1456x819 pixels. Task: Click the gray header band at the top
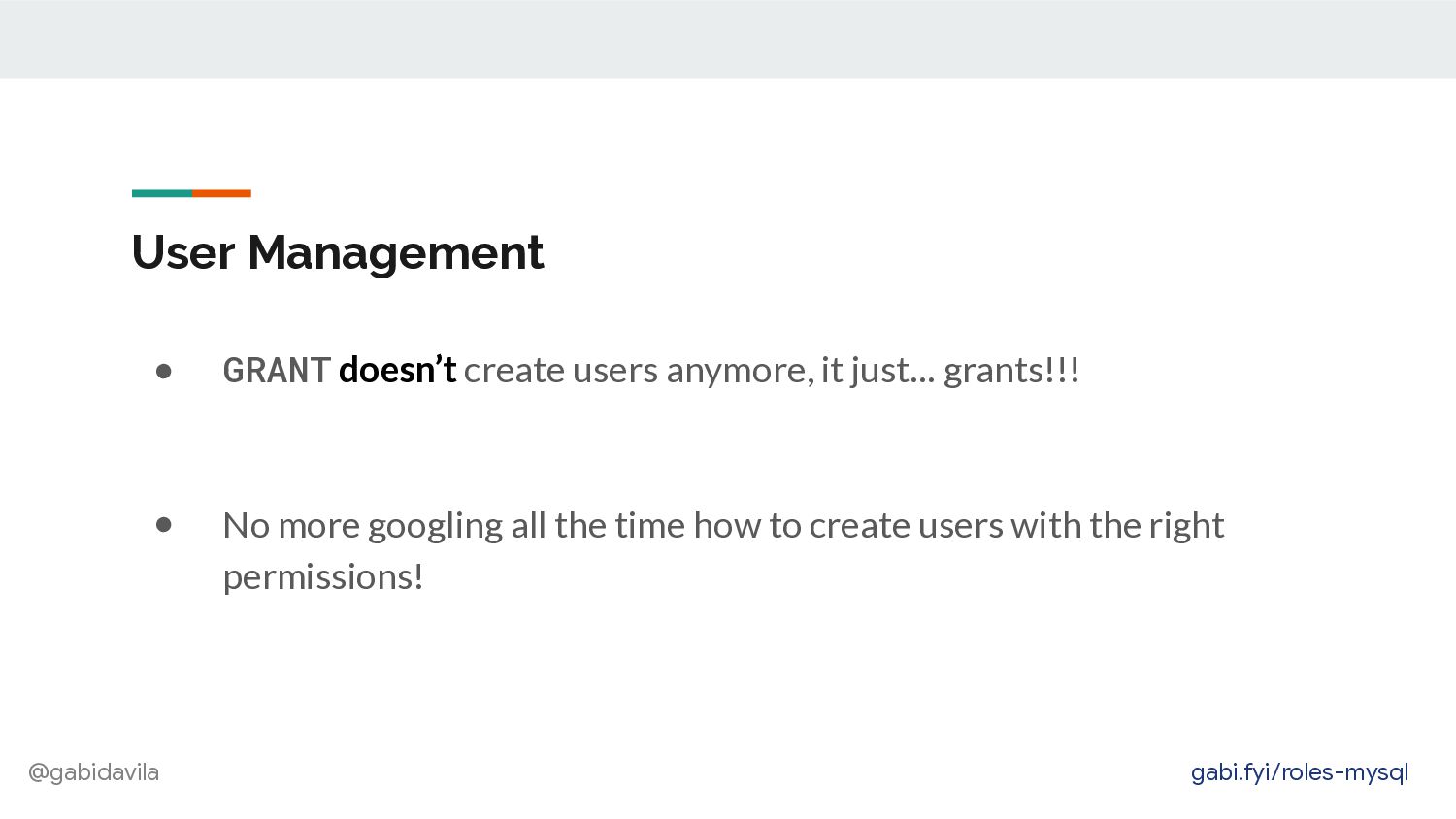tap(728, 39)
